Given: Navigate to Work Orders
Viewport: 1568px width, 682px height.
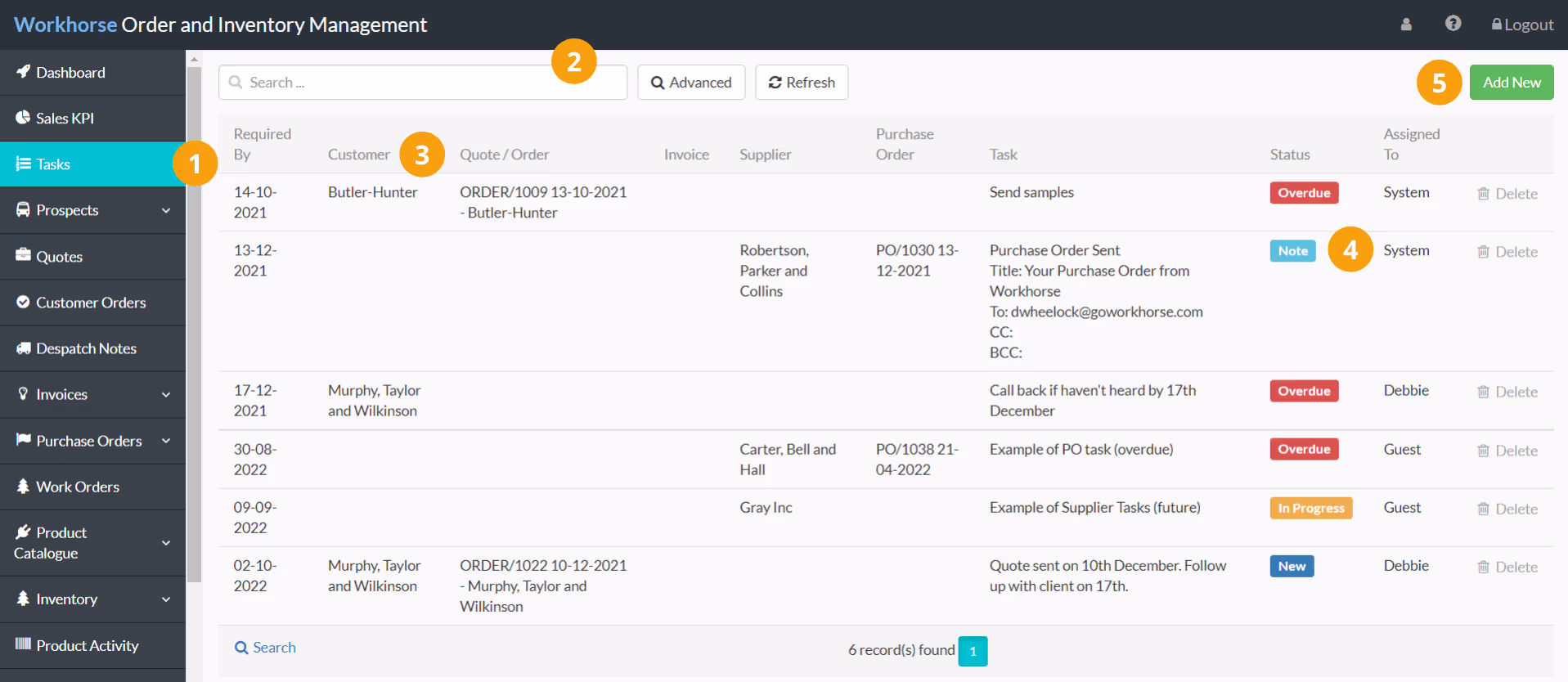Looking at the screenshot, I should [x=92, y=487].
